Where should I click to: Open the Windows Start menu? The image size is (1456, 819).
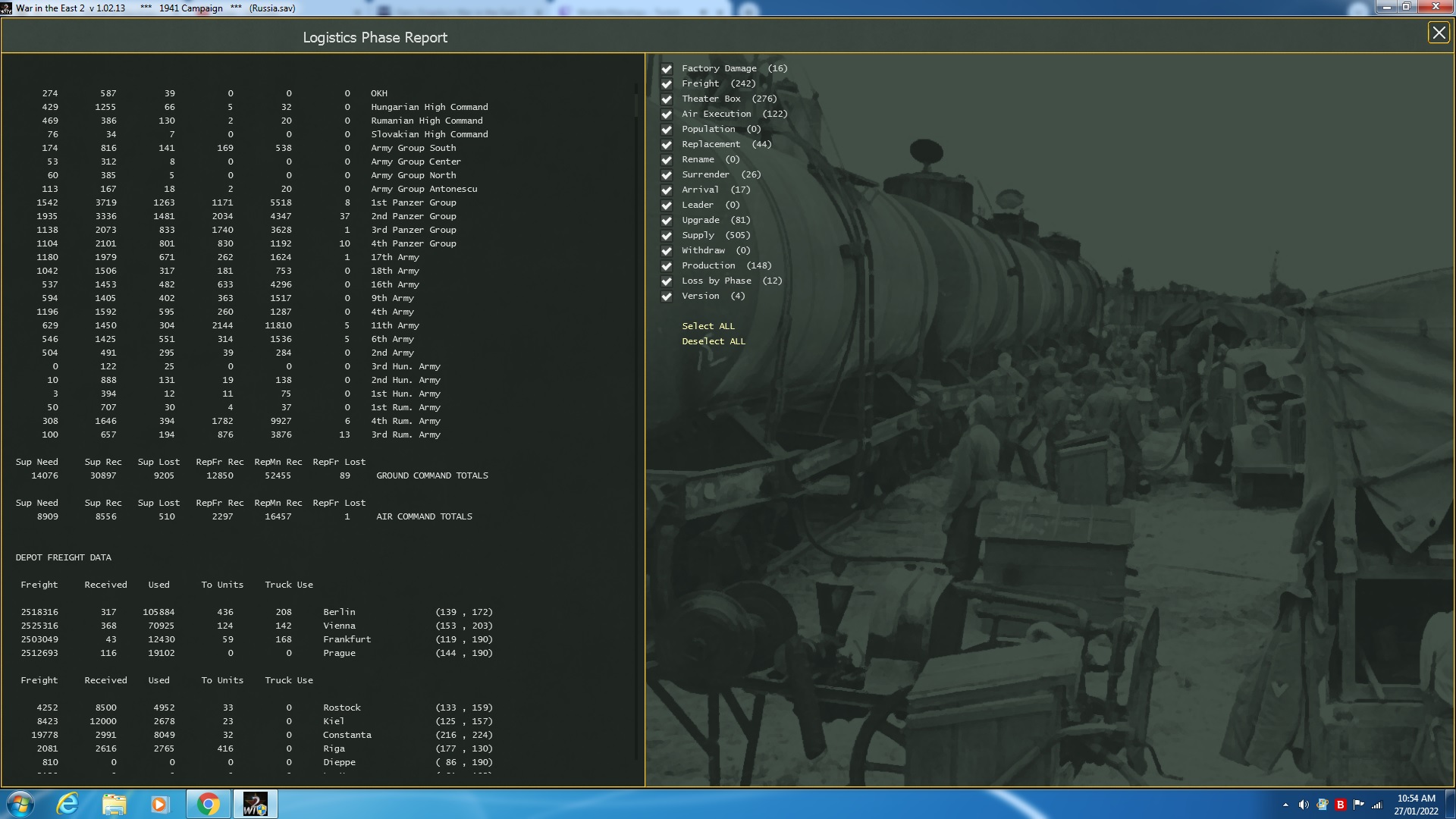pos(20,804)
